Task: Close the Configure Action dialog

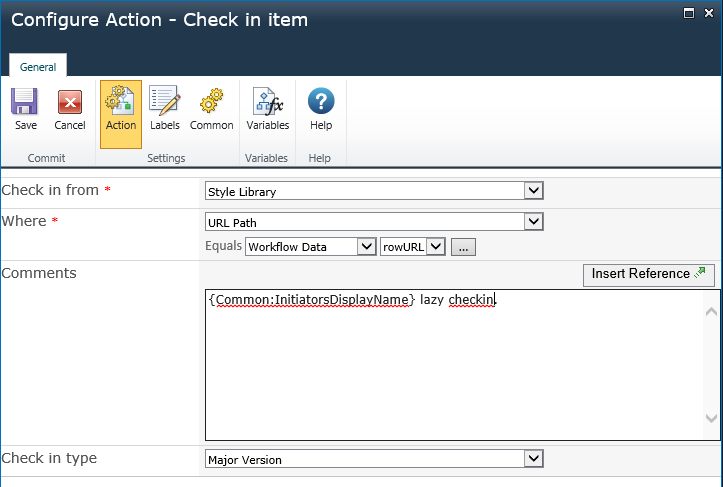Action: tap(707, 13)
